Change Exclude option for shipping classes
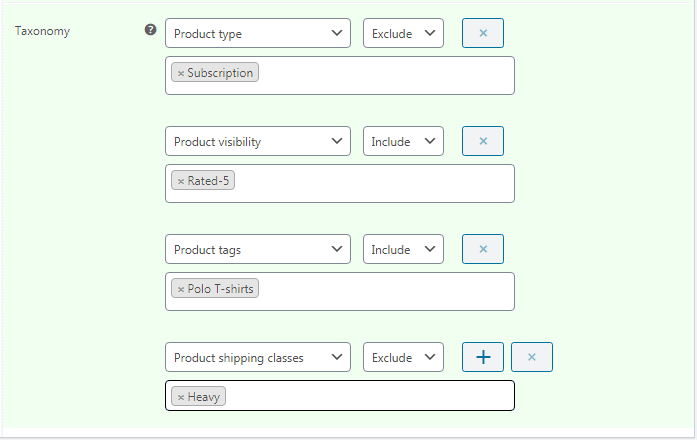The height and width of the screenshot is (440, 697). click(403, 357)
